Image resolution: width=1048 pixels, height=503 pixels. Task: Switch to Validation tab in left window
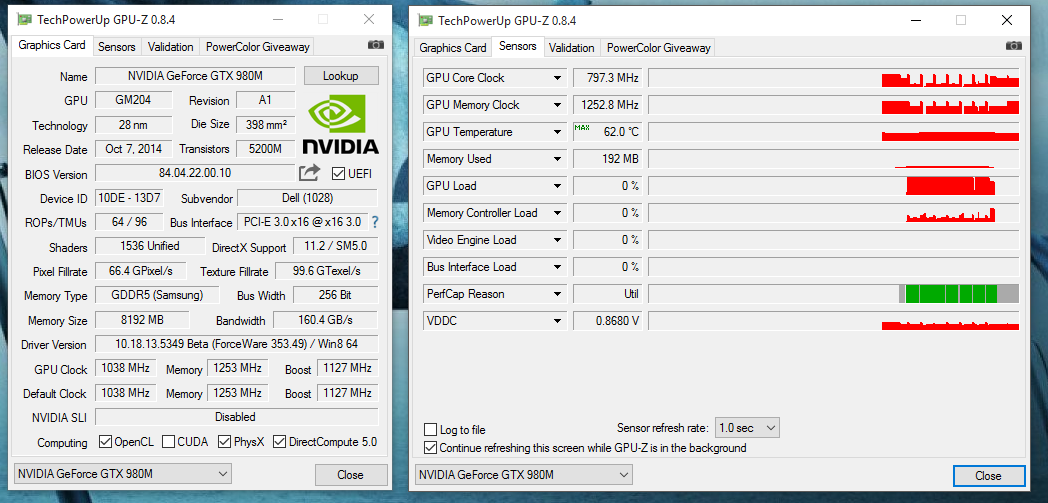(x=170, y=47)
